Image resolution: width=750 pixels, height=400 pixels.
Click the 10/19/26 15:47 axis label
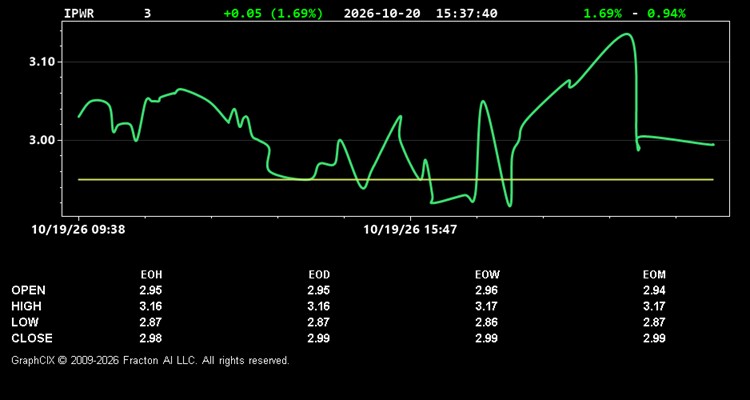[410, 229]
